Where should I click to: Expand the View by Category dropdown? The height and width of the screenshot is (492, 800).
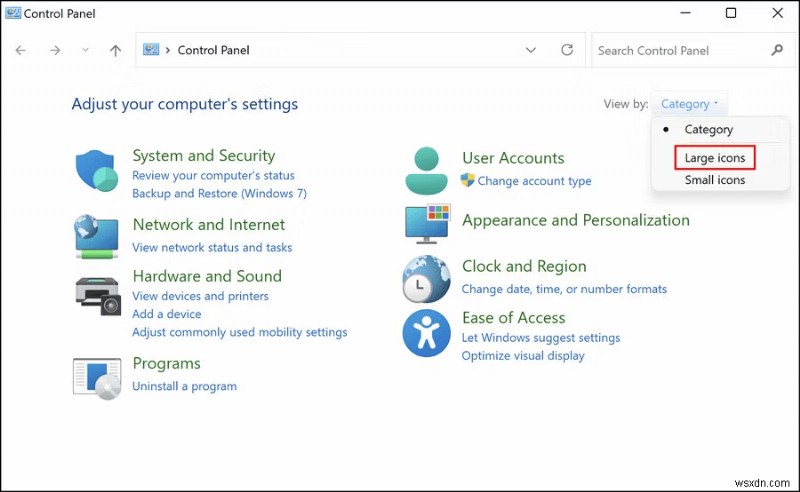689,104
